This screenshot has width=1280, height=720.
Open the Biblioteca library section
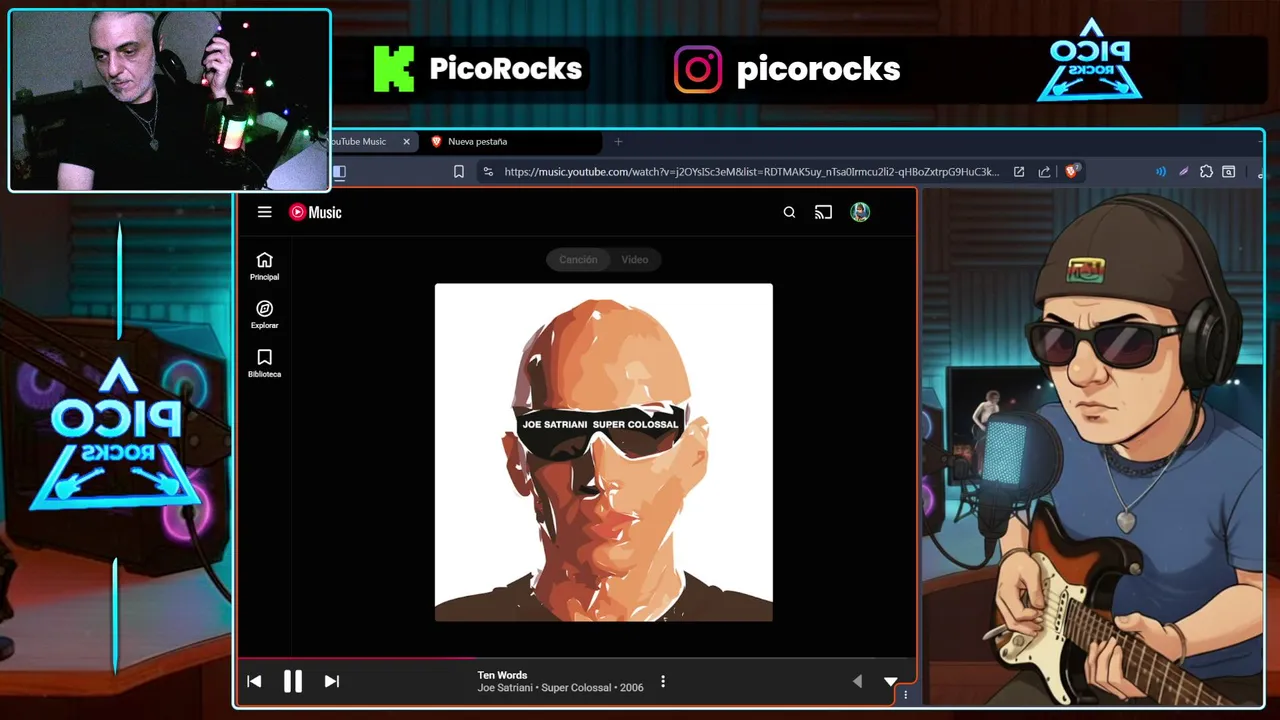point(264,364)
